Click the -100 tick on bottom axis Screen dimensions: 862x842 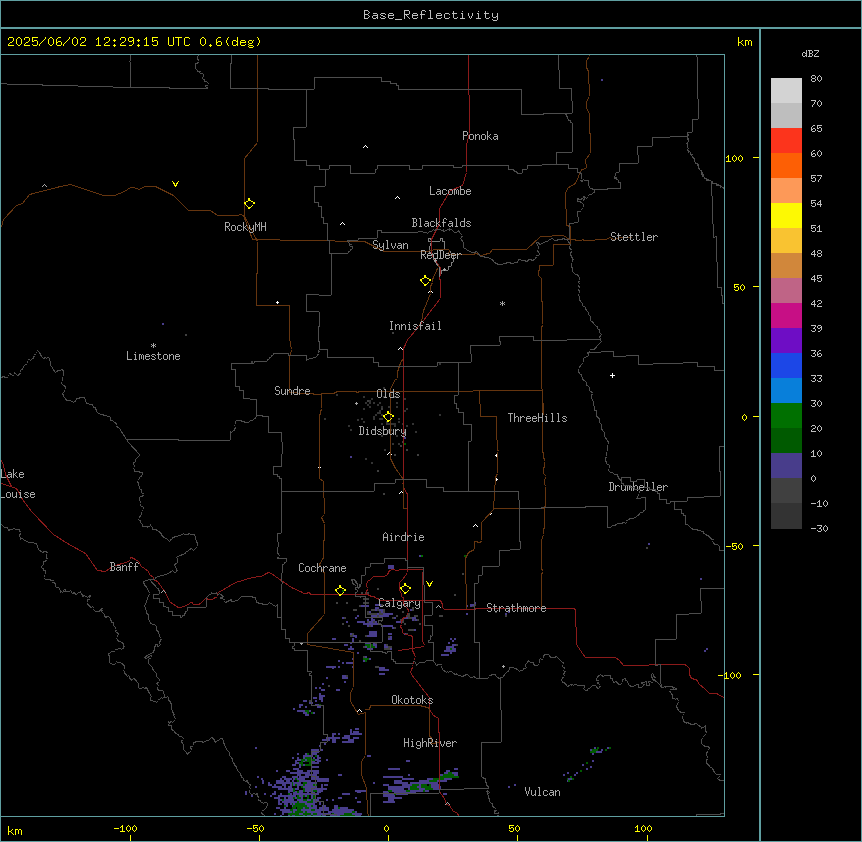coord(125,828)
